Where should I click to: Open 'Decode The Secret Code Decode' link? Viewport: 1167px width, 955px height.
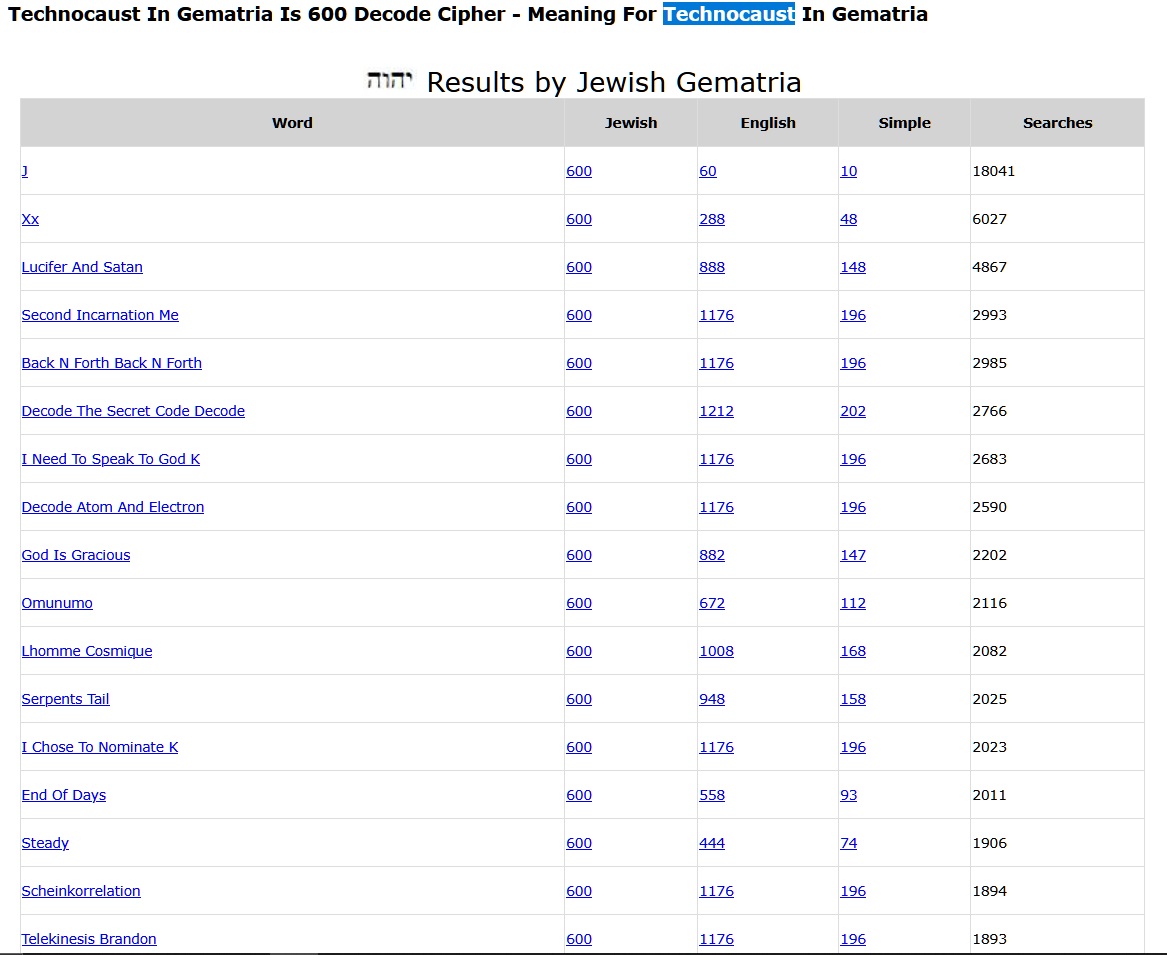(133, 411)
